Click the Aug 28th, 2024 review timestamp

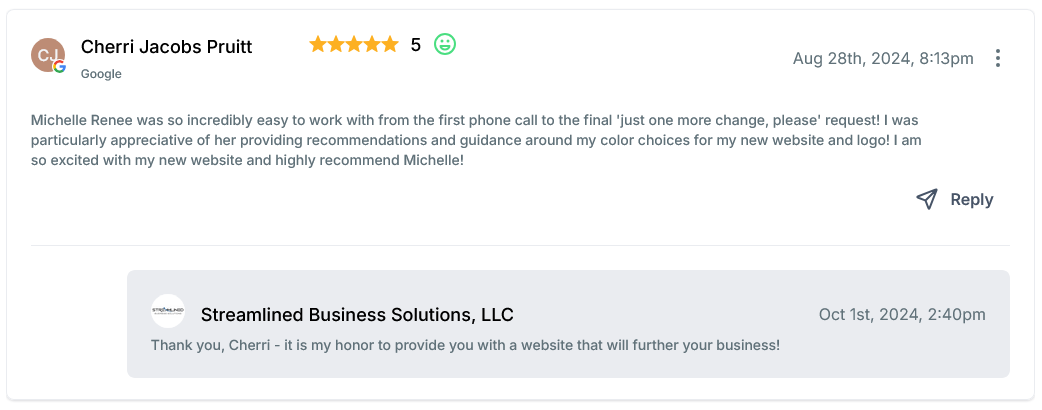click(x=882, y=58)
